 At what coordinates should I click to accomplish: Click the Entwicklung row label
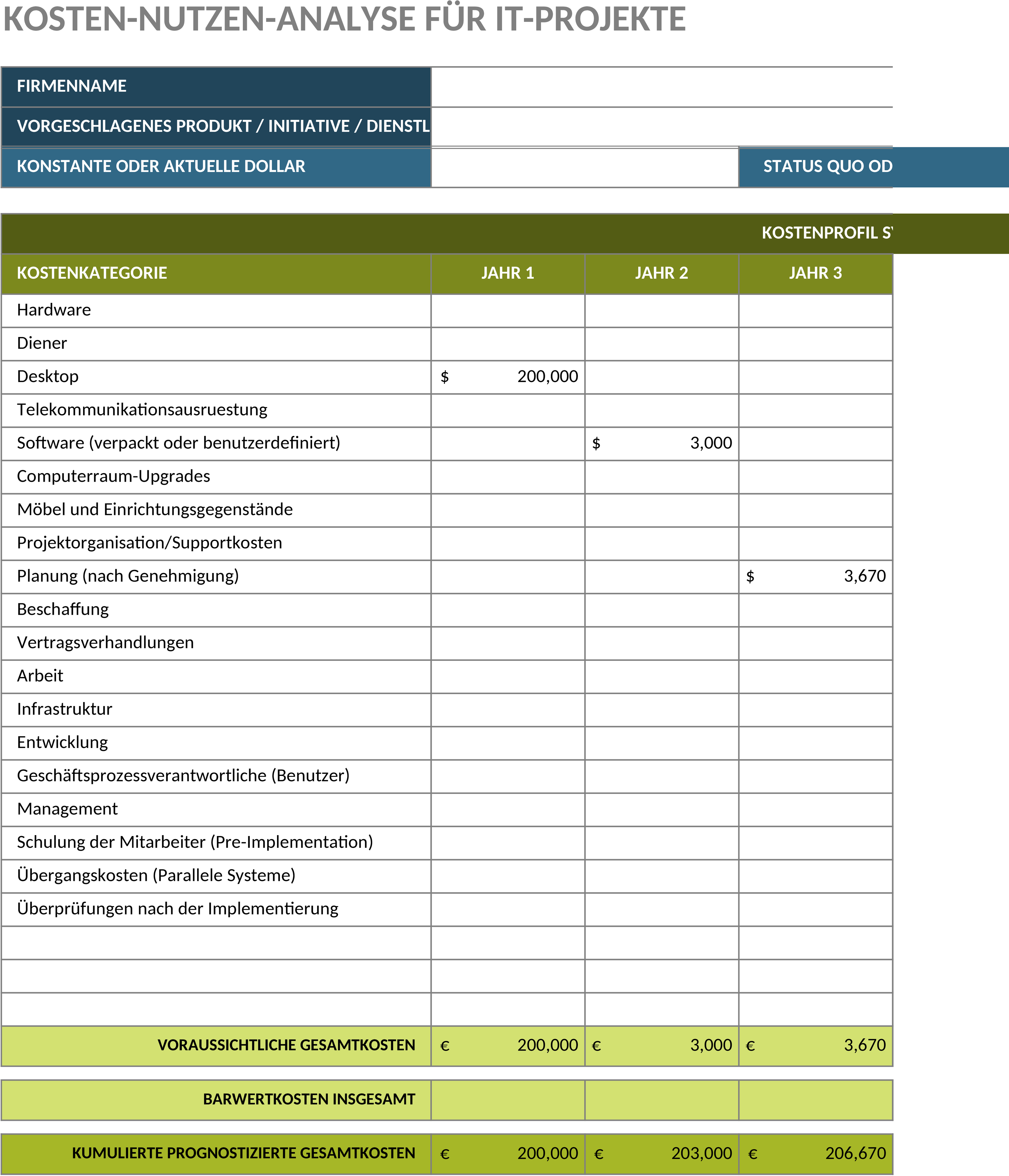coord(62,743)
